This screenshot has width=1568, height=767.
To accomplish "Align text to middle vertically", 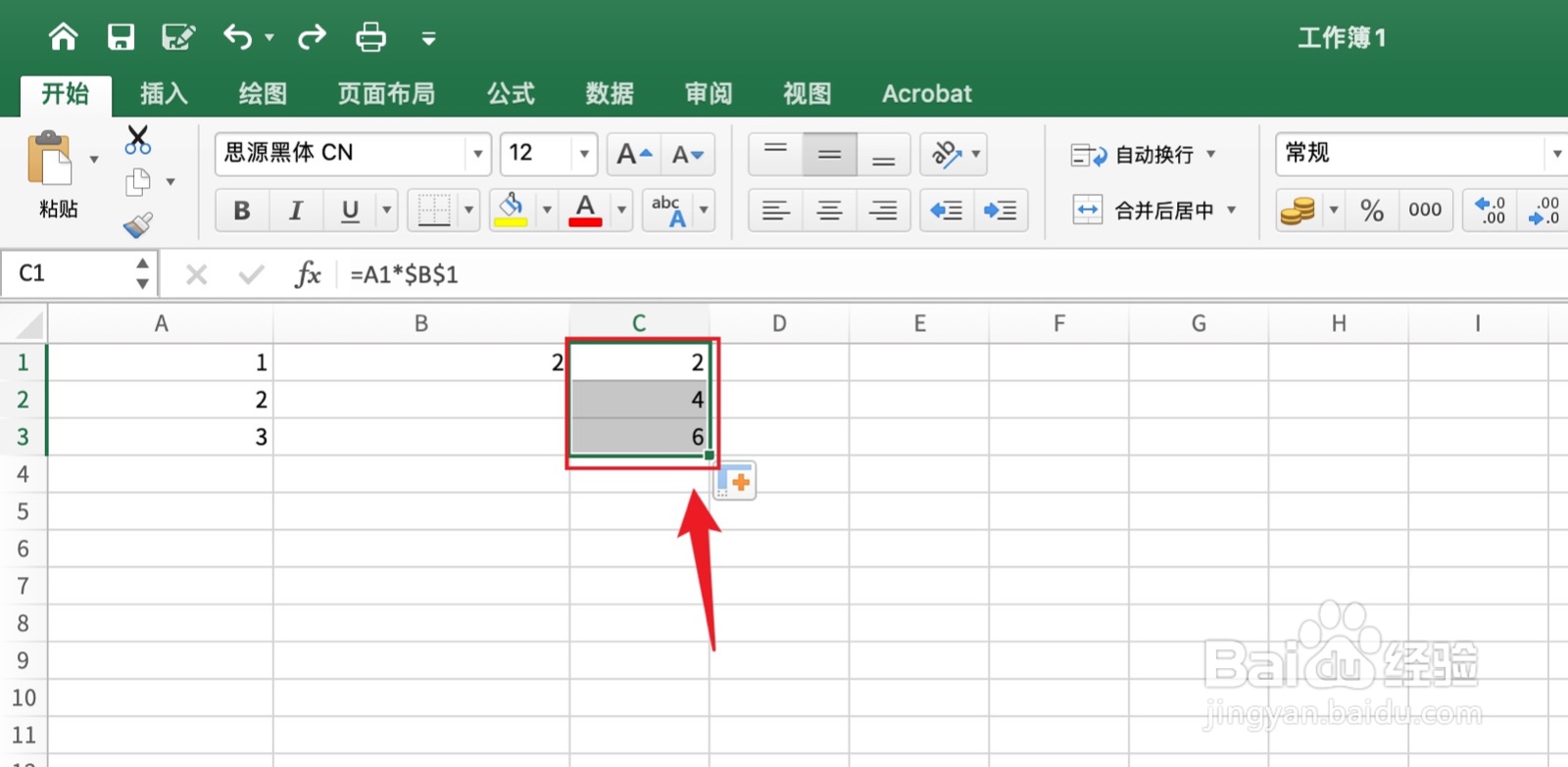I will (x=829, y=154).
